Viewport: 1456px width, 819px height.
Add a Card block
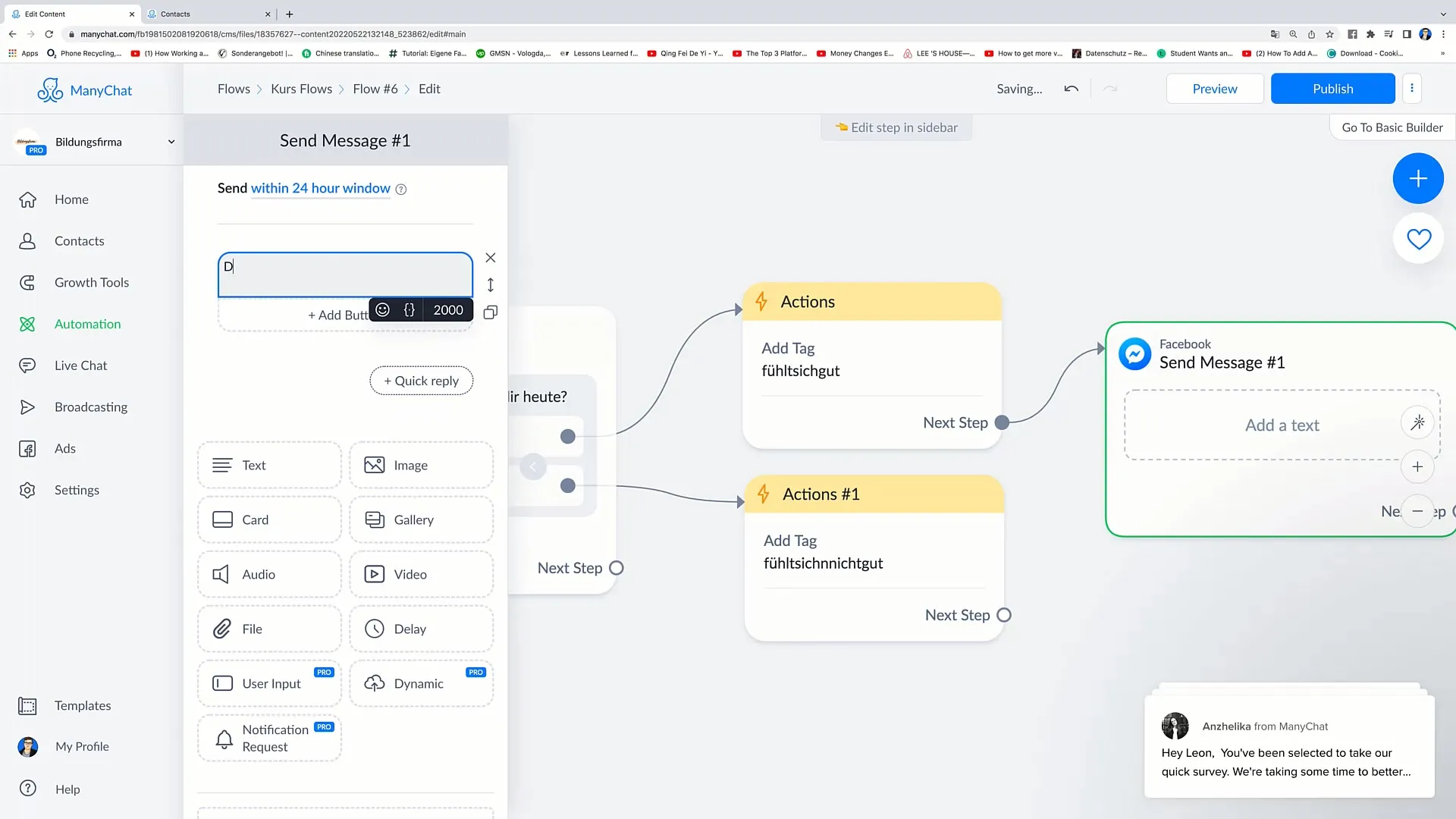[x=269, y=520]
